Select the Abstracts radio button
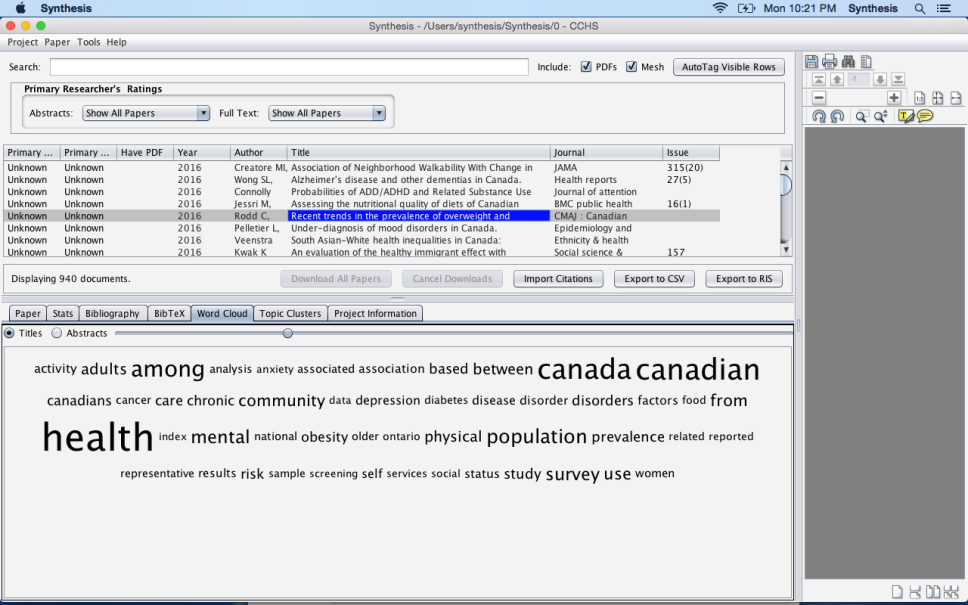Screen dimensions: 968x605 tap(57, 333)
